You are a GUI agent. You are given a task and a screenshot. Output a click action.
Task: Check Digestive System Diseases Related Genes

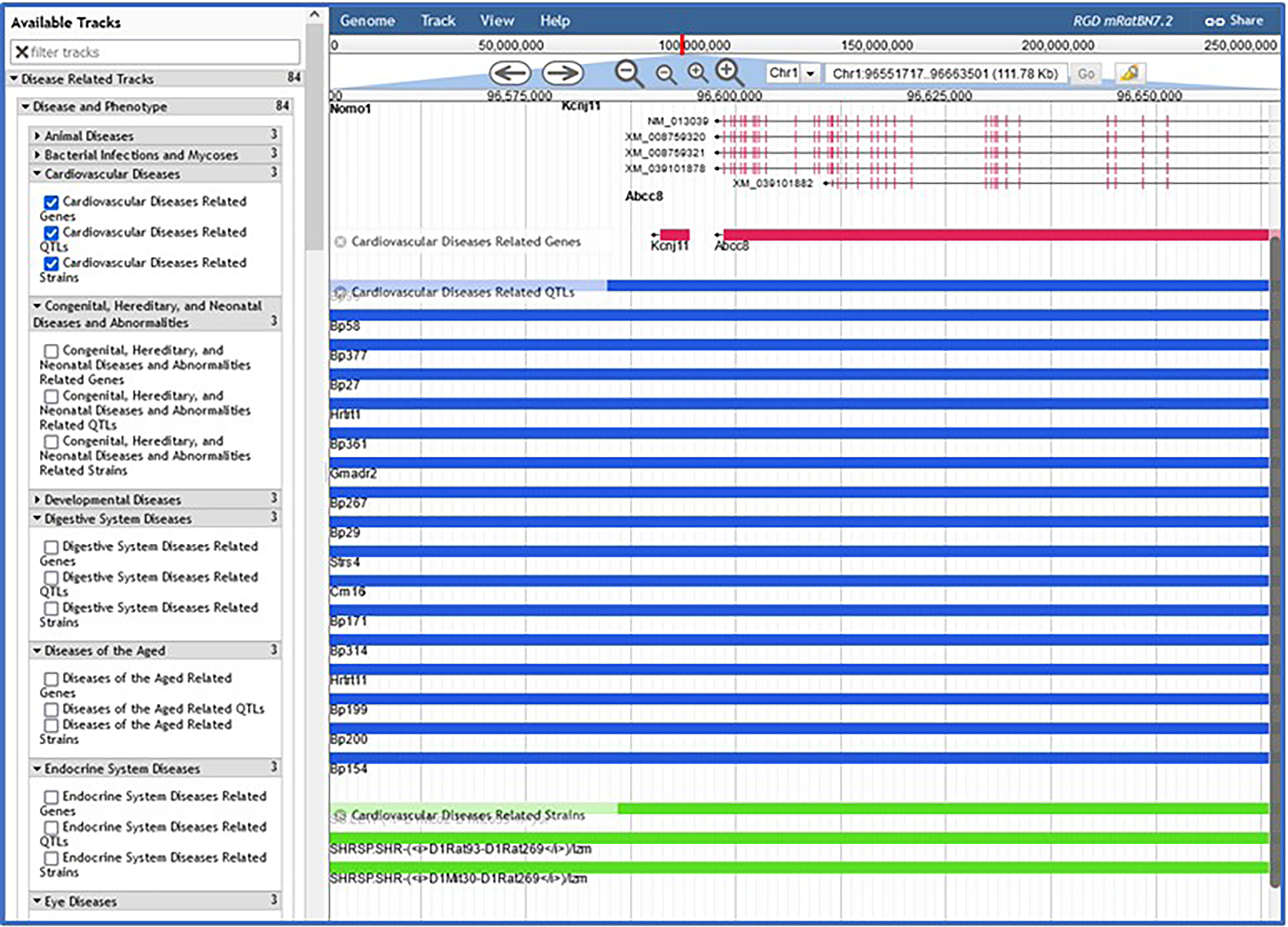52,547
